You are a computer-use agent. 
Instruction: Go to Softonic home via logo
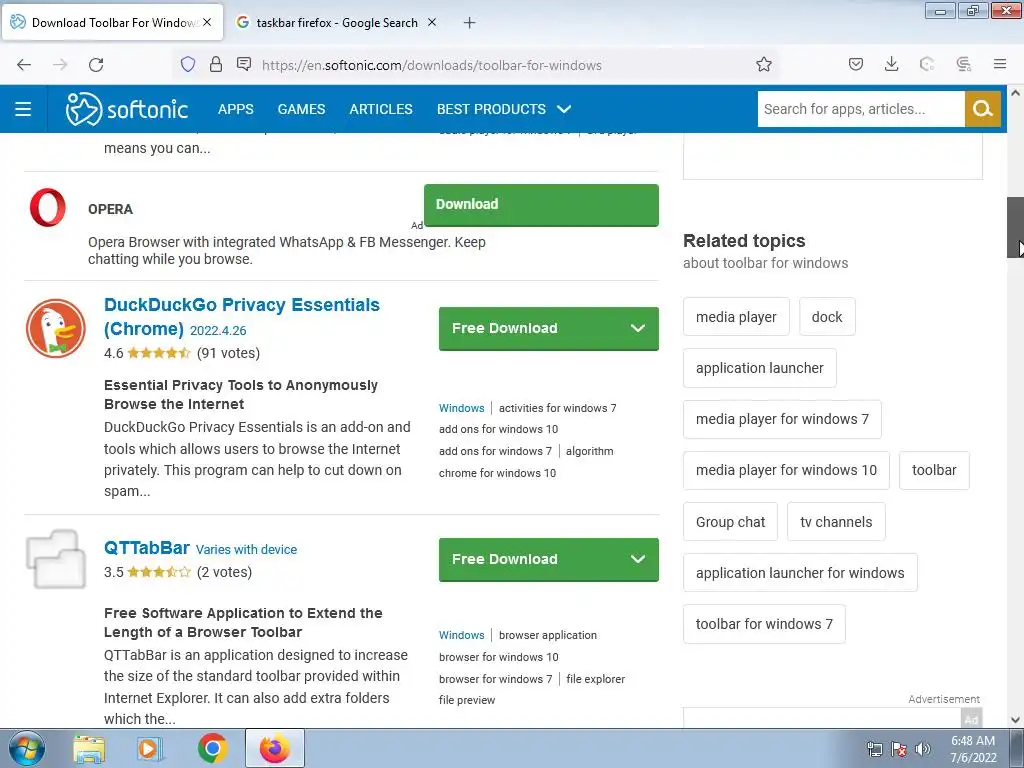point(127,109)
